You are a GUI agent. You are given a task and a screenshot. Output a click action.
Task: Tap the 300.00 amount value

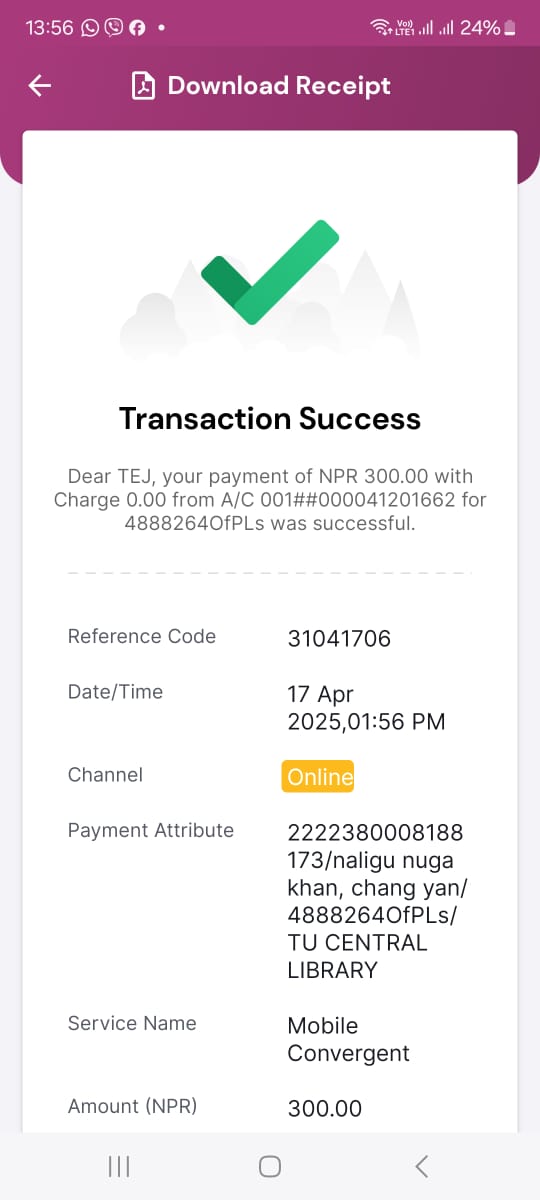[x=324, y=1108]
